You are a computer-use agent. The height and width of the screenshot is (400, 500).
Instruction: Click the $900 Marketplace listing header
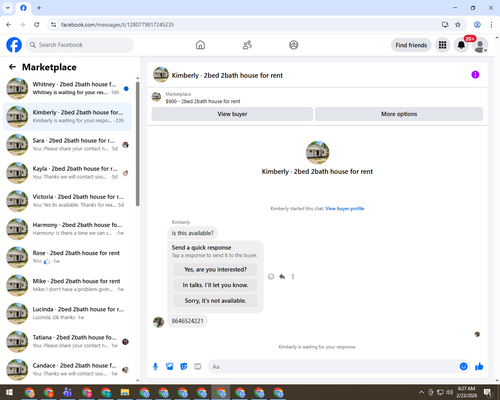(x=203, y=101)
